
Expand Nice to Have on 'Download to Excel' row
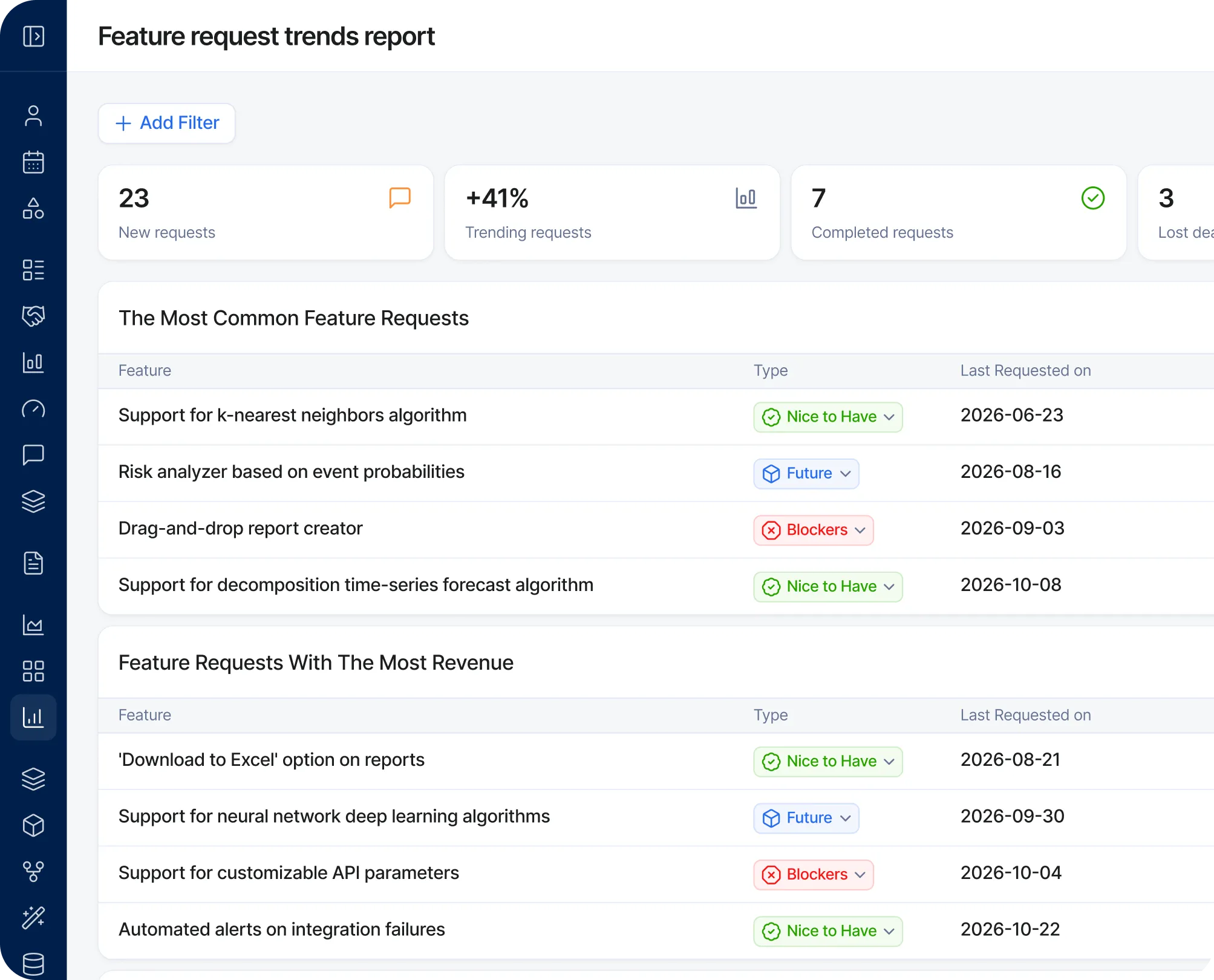pos(827,762)
